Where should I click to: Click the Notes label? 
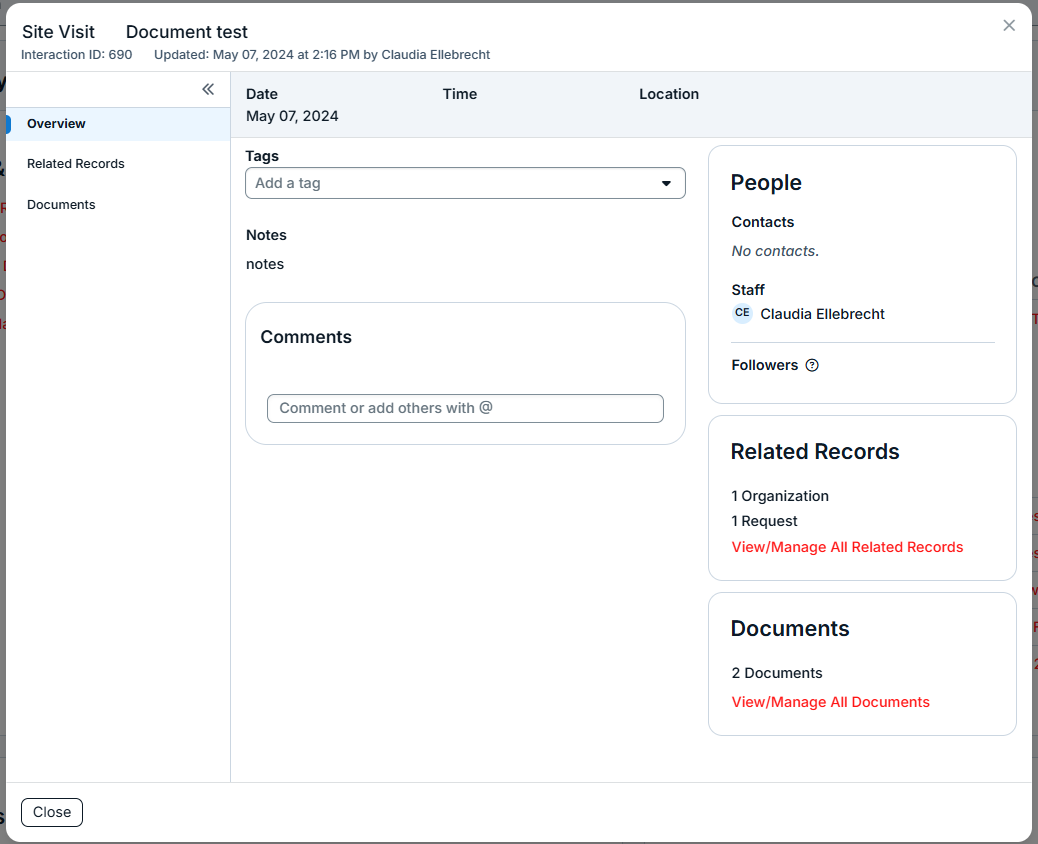pyautogui.click(x=266, y=235)
